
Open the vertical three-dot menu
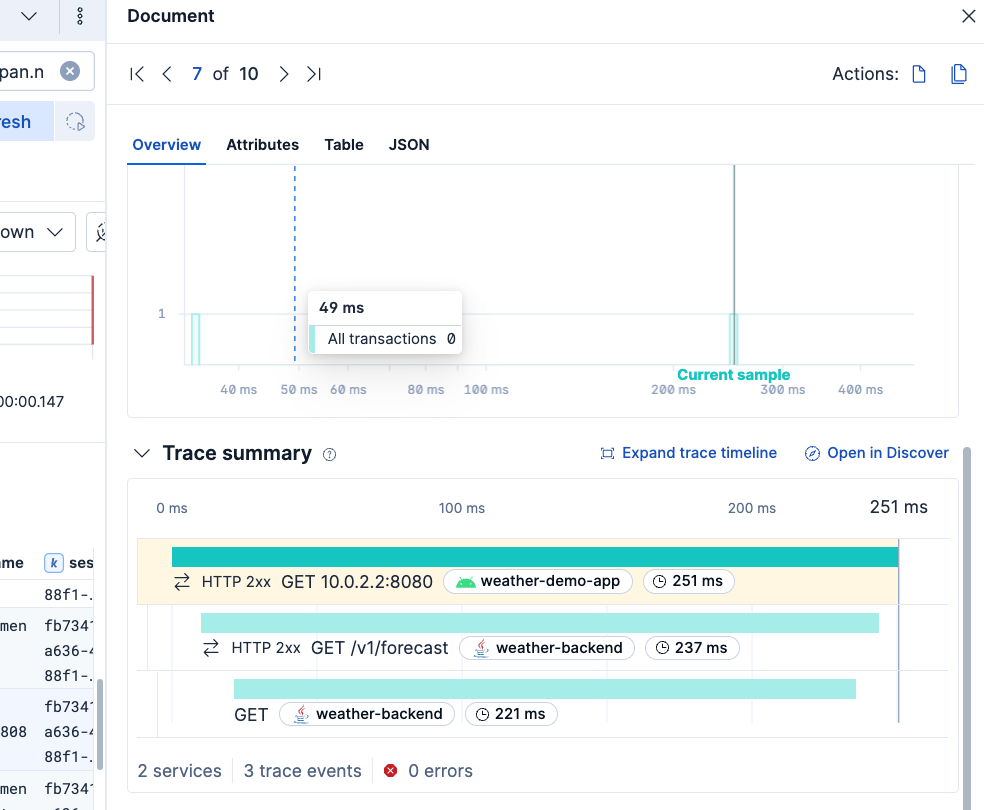(x=80, y=16)
